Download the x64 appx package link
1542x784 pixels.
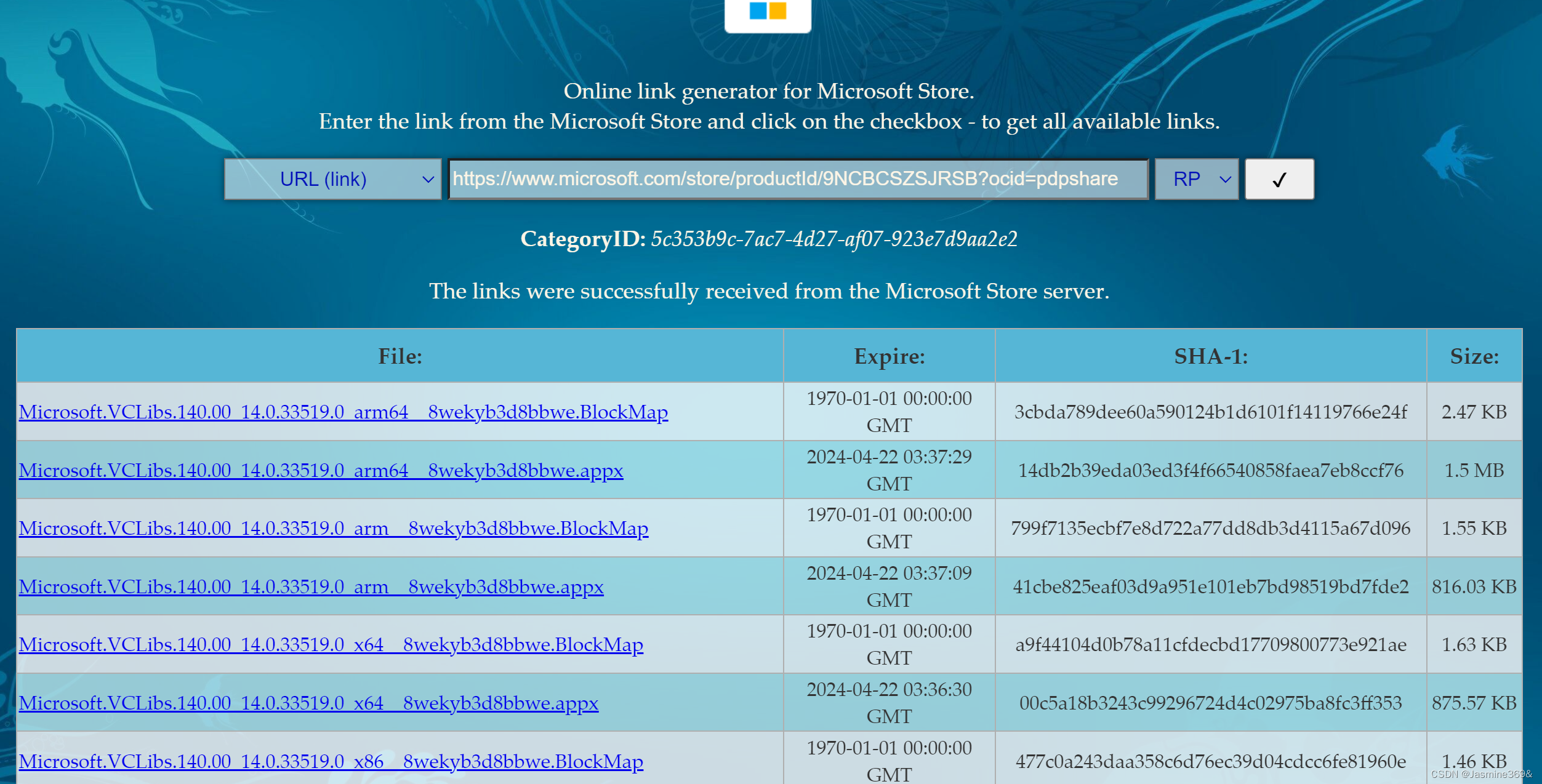(x=308, y=703)
